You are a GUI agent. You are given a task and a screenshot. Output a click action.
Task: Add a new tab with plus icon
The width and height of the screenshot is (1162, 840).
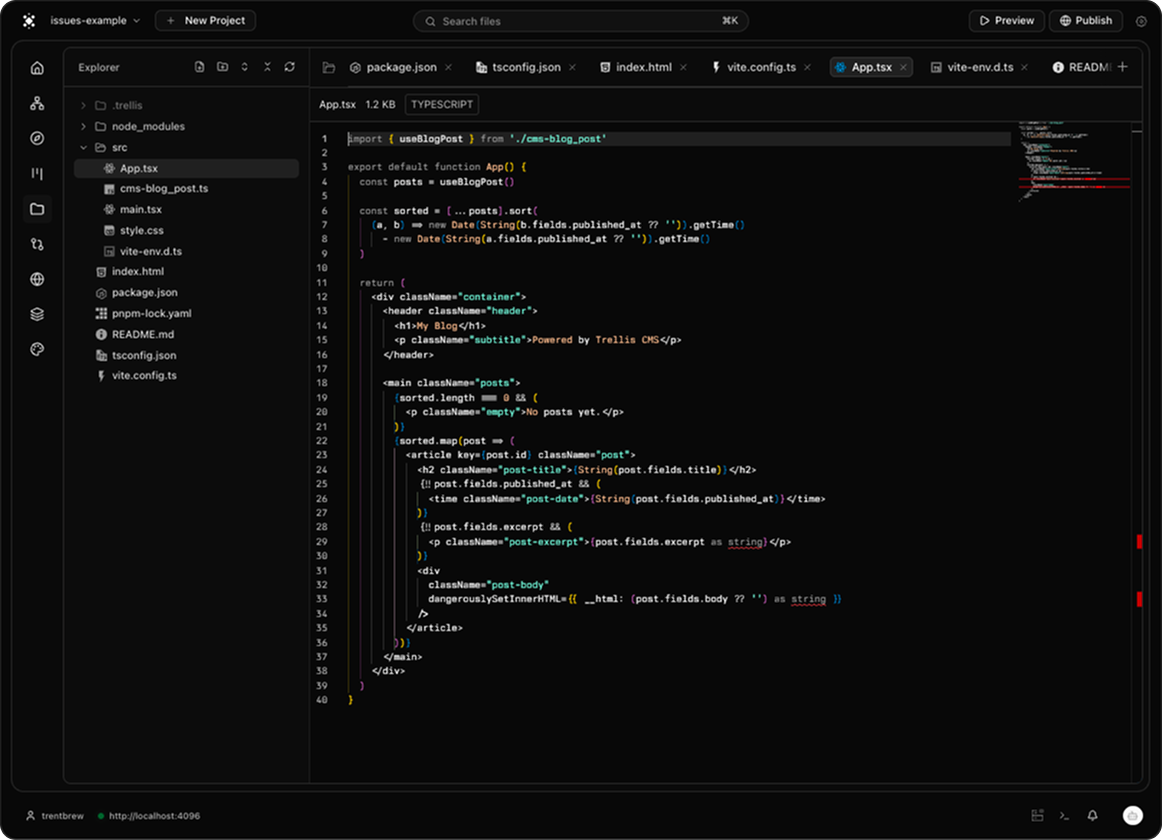pos(1123,67)
